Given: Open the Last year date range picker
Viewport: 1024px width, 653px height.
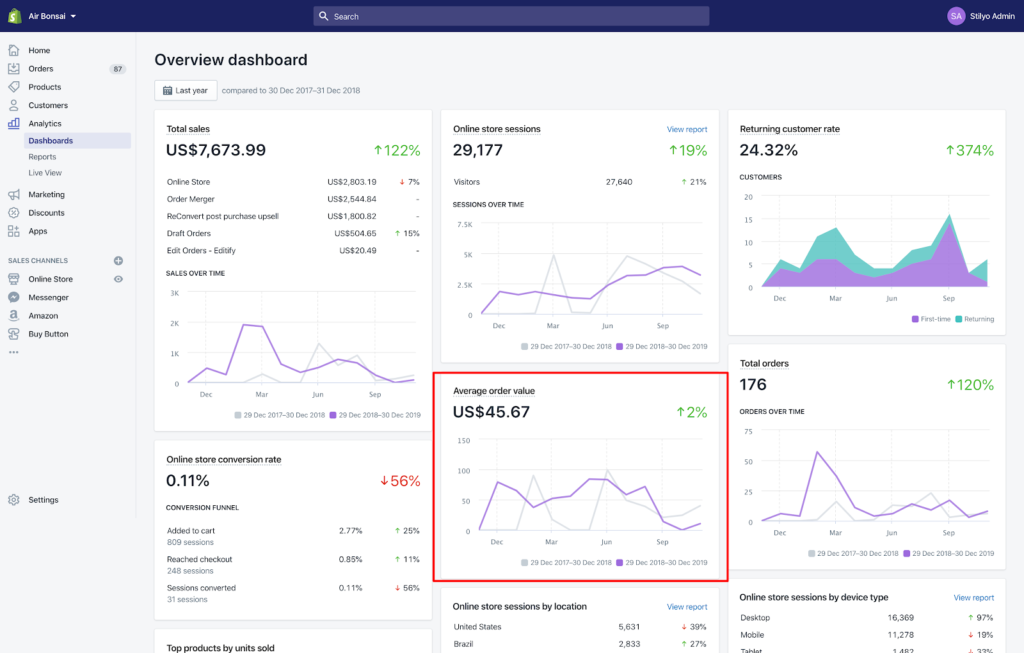Looking at the screenshot, I should (x=185, y=90).
